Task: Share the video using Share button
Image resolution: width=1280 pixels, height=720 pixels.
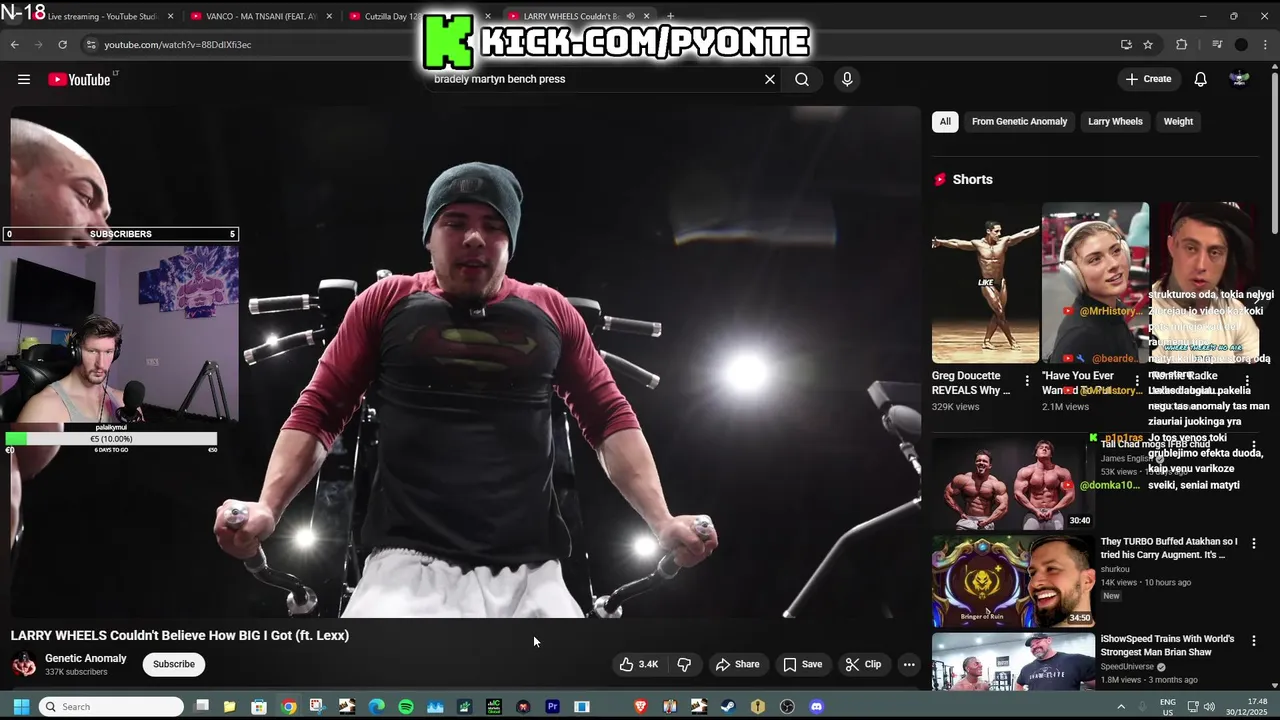Action: click(737, 664)
